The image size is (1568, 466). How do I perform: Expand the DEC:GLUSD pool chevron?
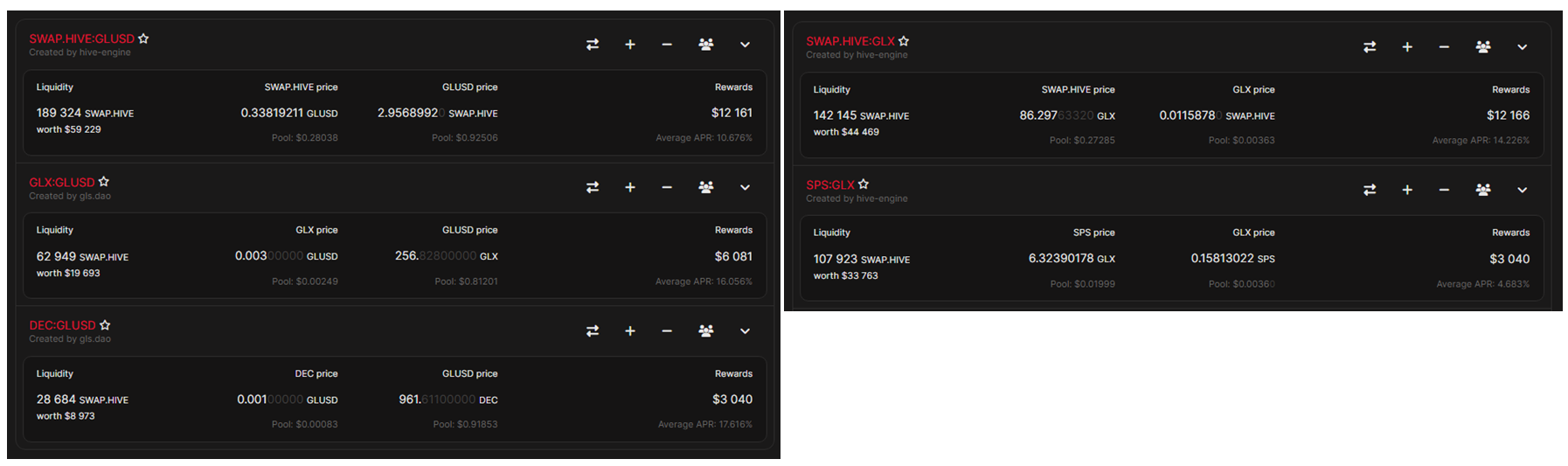click(x=745, y=330)
